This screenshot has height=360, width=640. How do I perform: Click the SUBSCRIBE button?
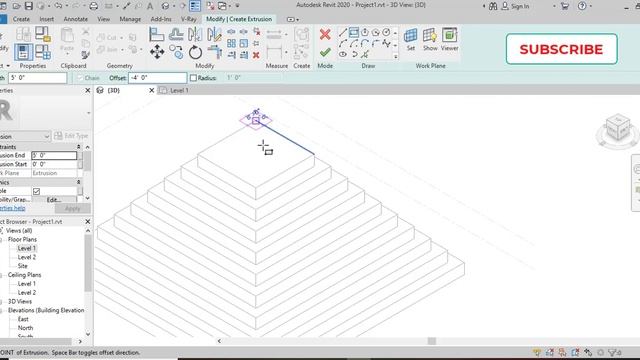click(562, 49)
